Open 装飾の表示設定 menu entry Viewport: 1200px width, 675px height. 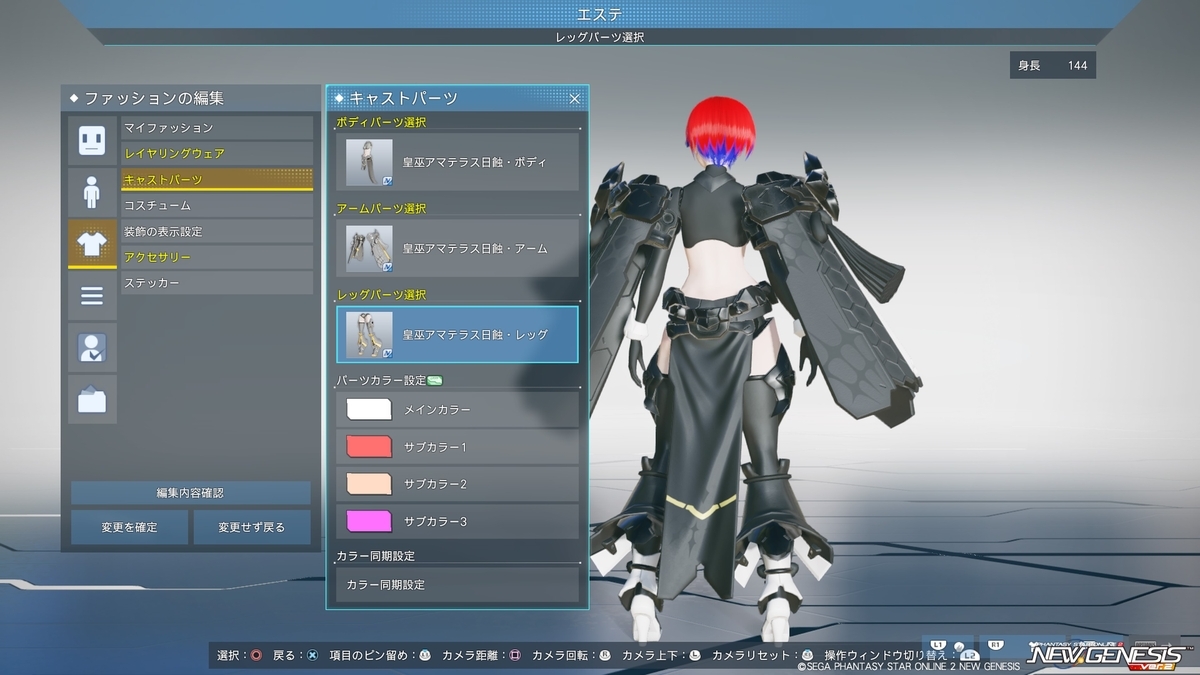(217, 231)
